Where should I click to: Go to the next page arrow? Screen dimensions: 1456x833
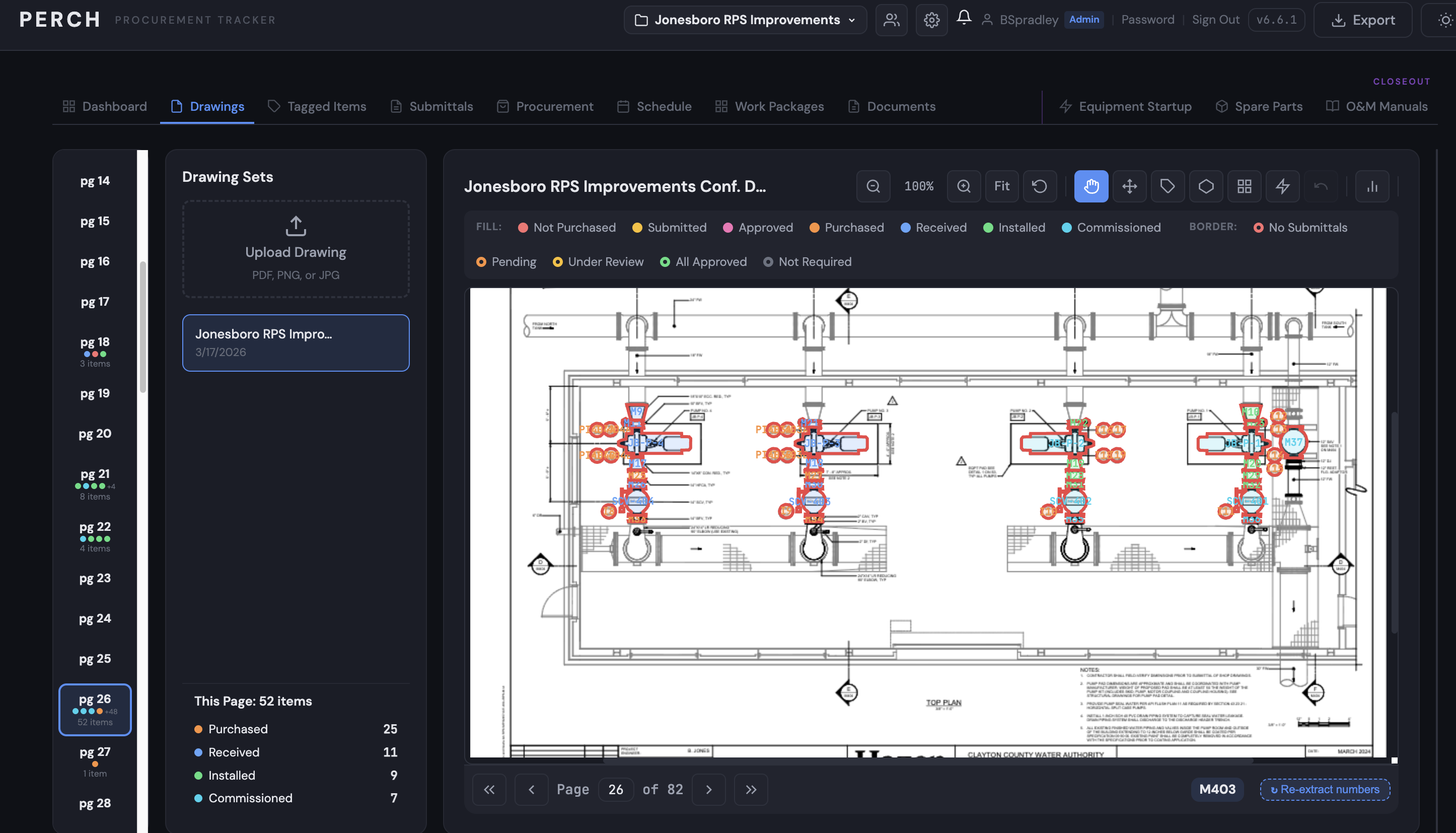pos(708,790)
